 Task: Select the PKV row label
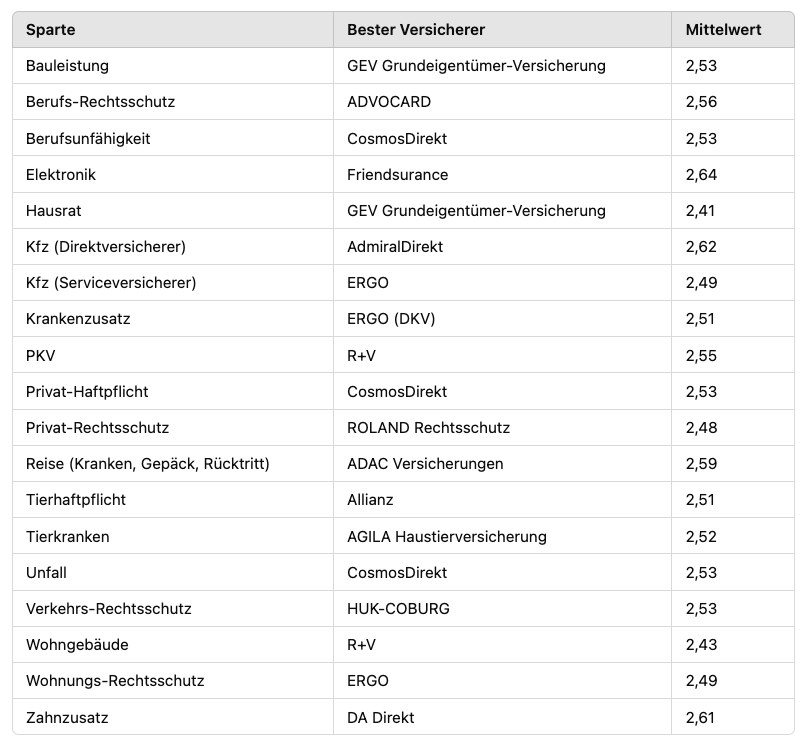40,355
